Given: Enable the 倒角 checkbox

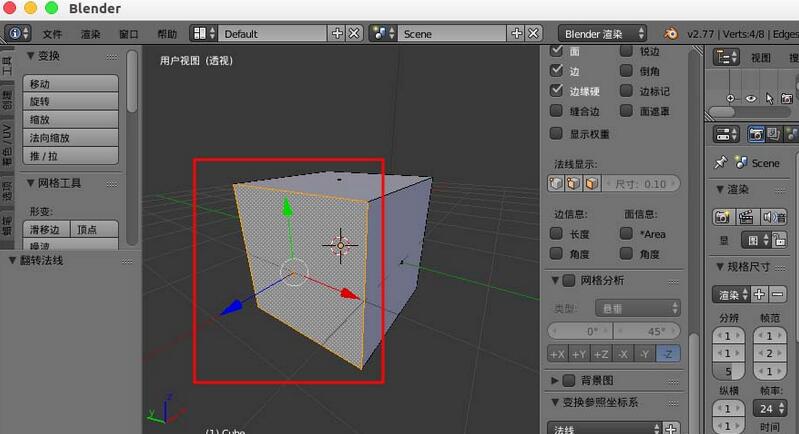Looking at the screenshot, I should point(626,70).
